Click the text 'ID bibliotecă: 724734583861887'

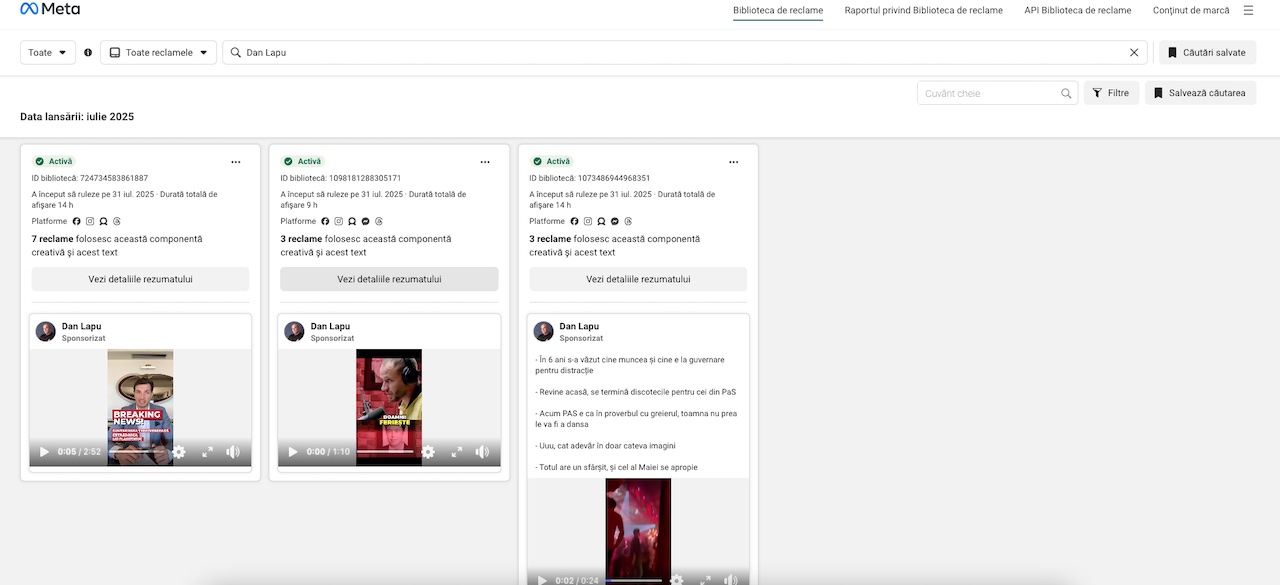tap(90, 178)
